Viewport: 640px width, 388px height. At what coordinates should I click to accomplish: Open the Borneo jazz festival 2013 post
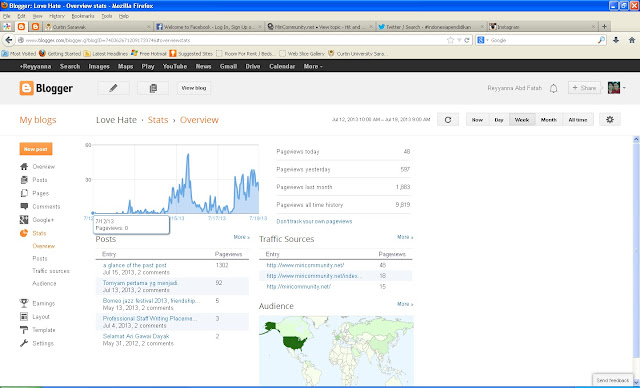point(151,301)
